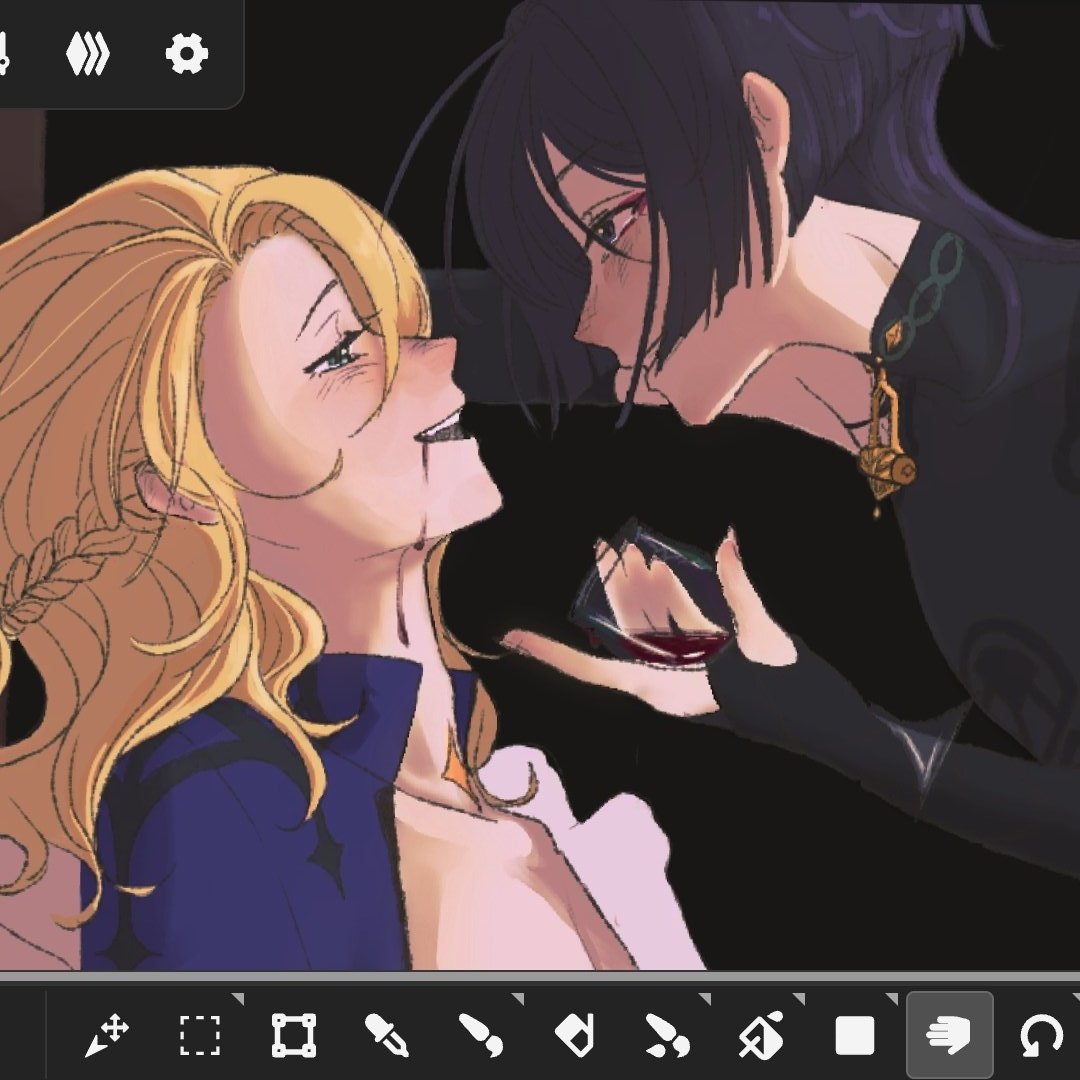
Task: Pick the Eyedropper color picker tool
Action: tap(386, 1035)
